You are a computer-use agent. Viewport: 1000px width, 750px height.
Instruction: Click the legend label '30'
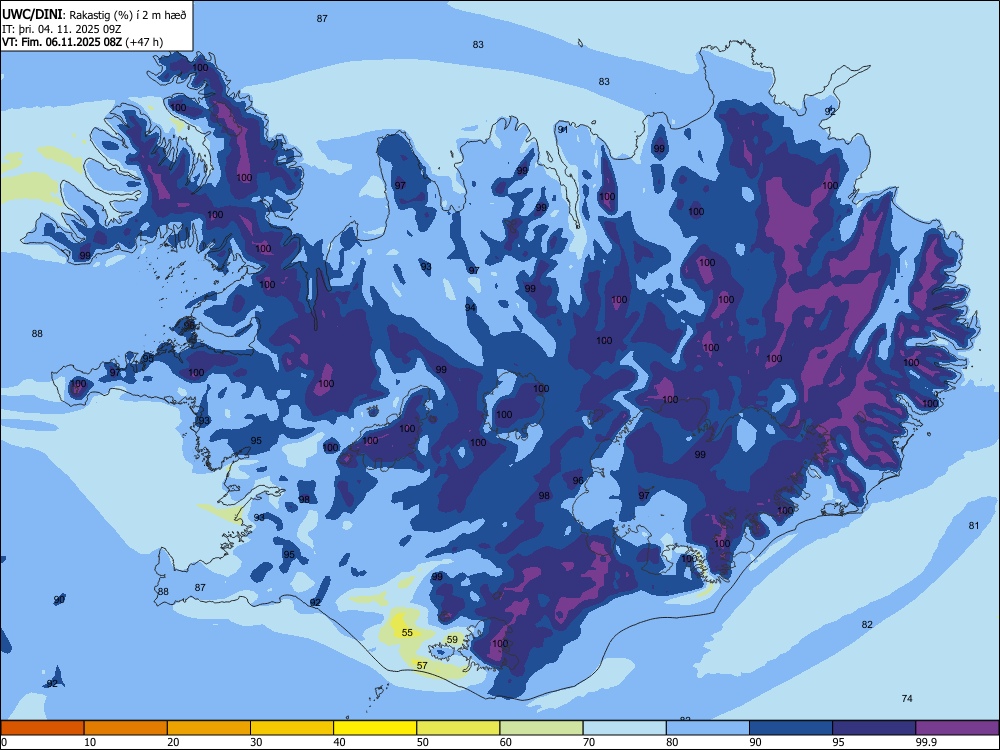coord(256,742)
